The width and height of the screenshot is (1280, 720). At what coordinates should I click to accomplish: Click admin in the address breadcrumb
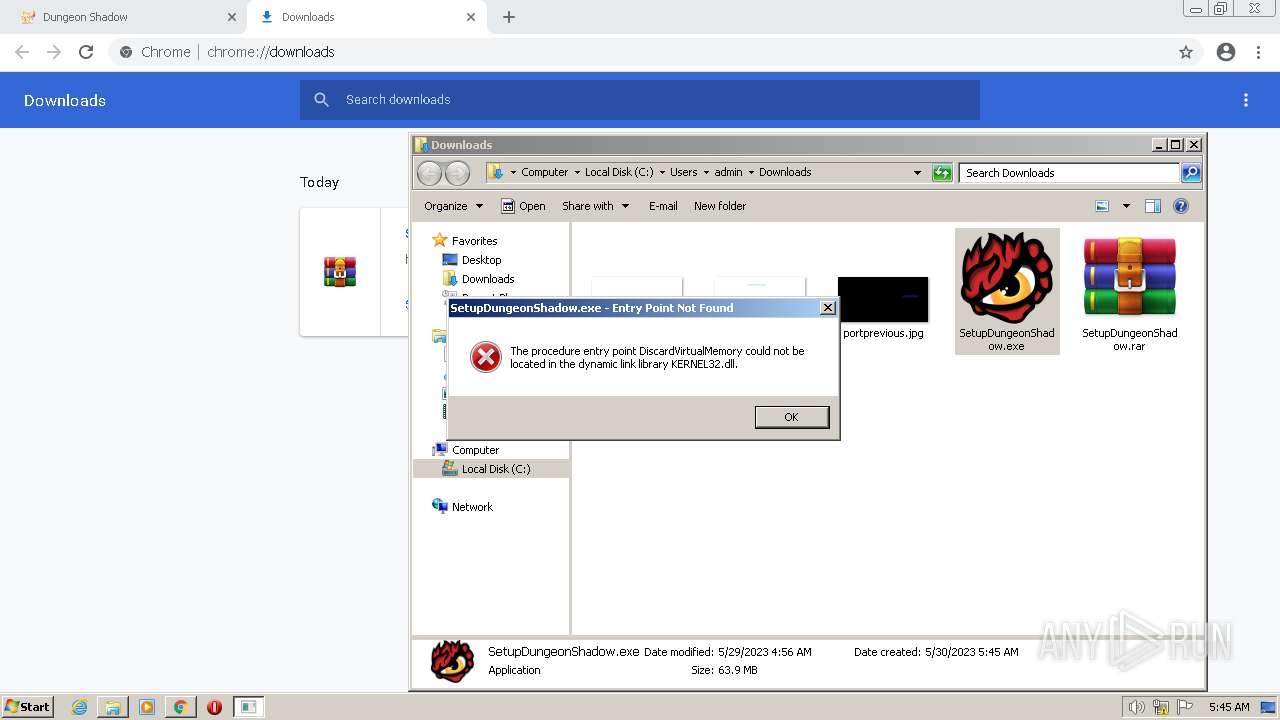(x=728, y=172)
